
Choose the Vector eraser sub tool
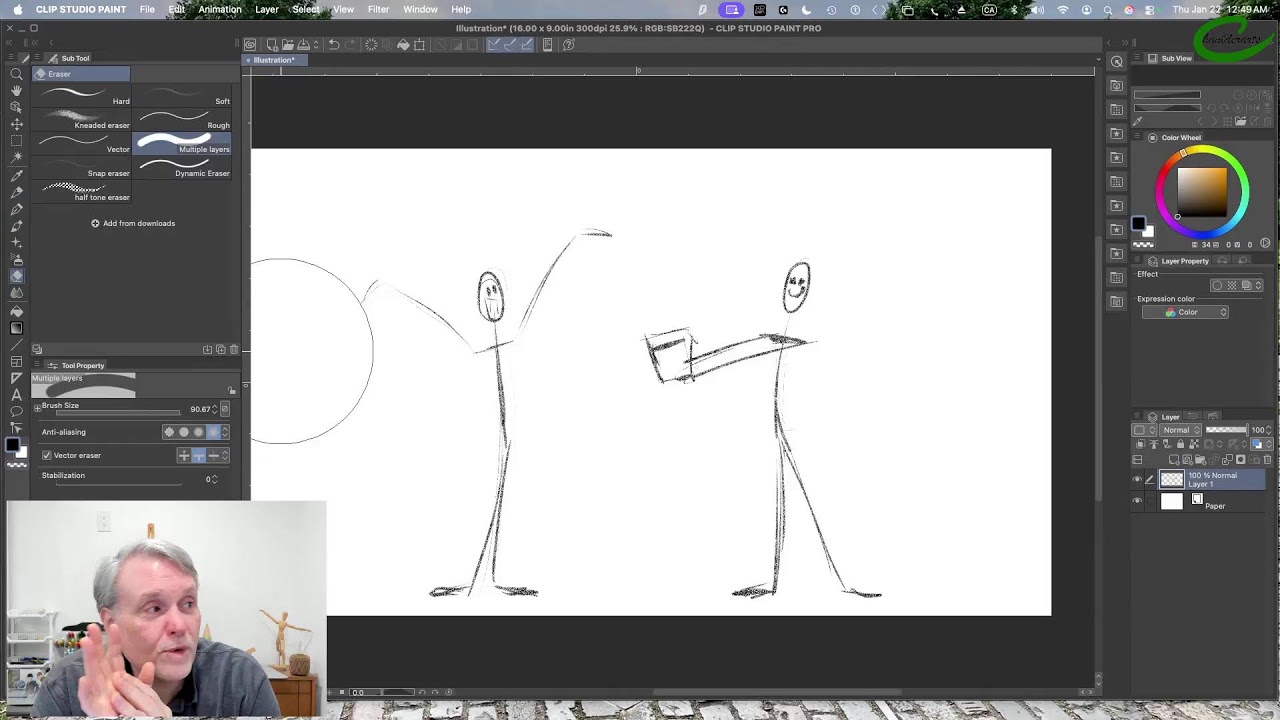click(x=83, y=143)
